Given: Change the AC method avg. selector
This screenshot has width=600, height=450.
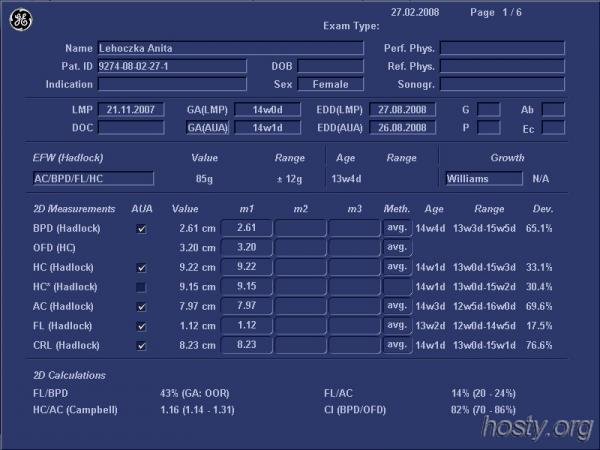Looking at the screenshot, I should (397, 306).
